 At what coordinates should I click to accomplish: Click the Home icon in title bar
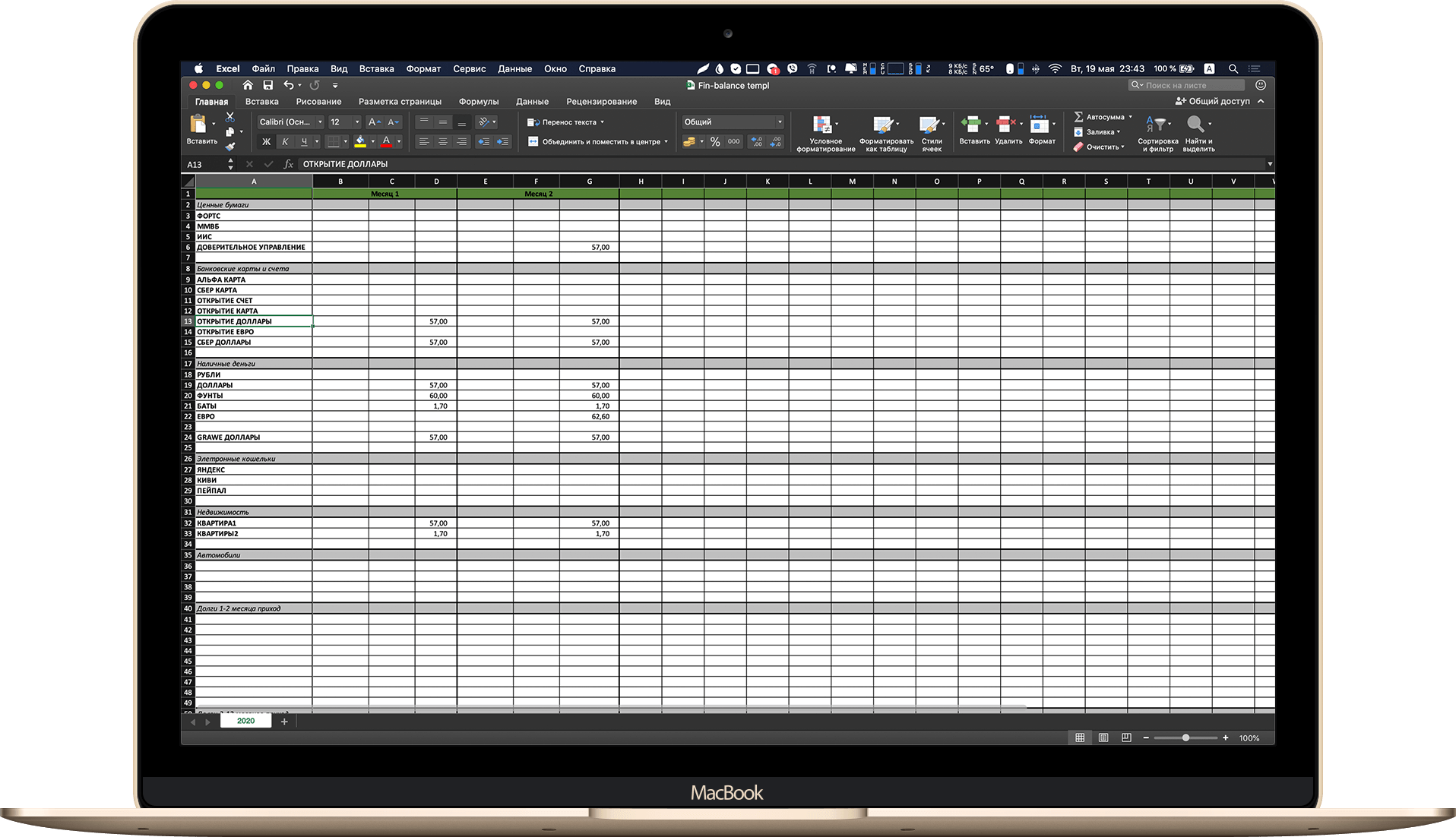point(248,85)
